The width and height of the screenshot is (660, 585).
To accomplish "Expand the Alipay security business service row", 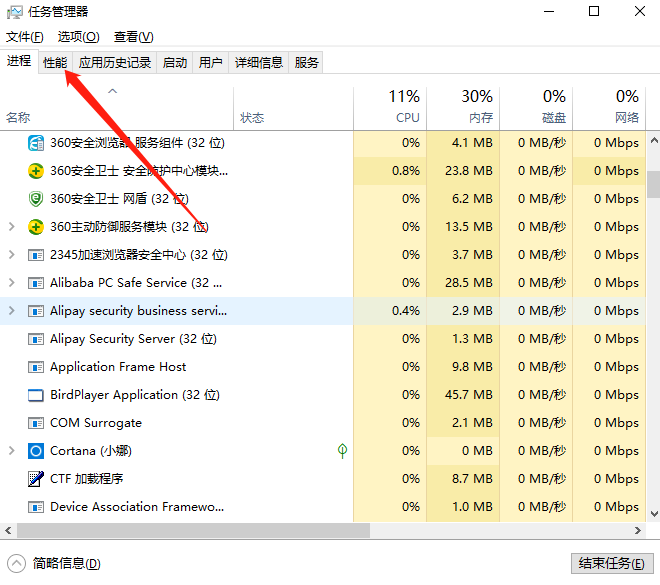I will click(x=11, y=311).
